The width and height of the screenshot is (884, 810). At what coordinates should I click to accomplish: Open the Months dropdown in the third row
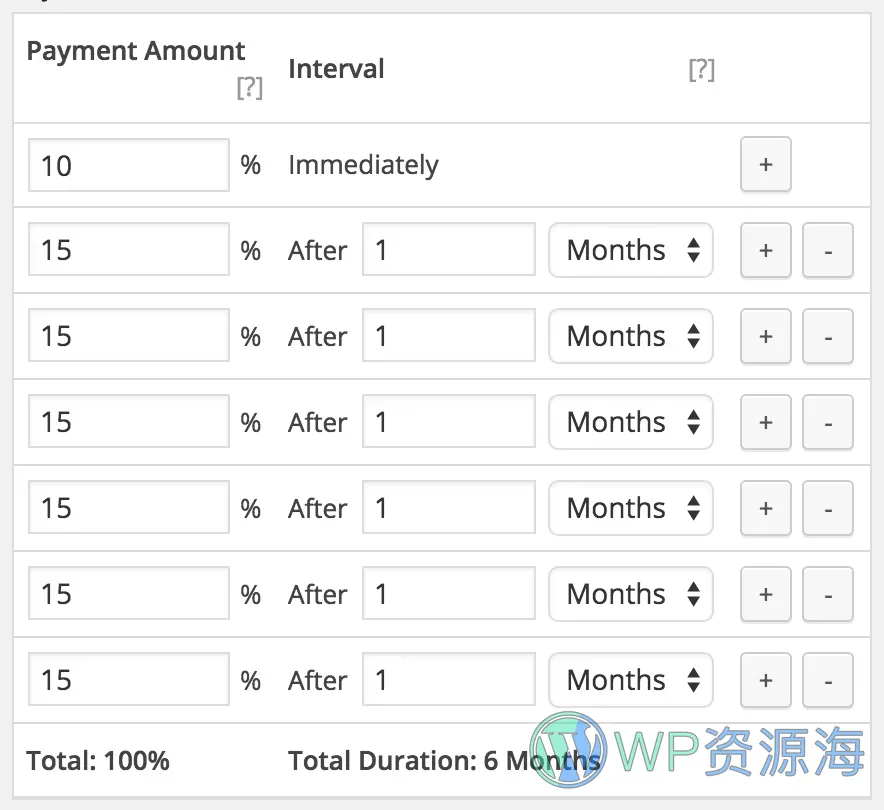631,337
